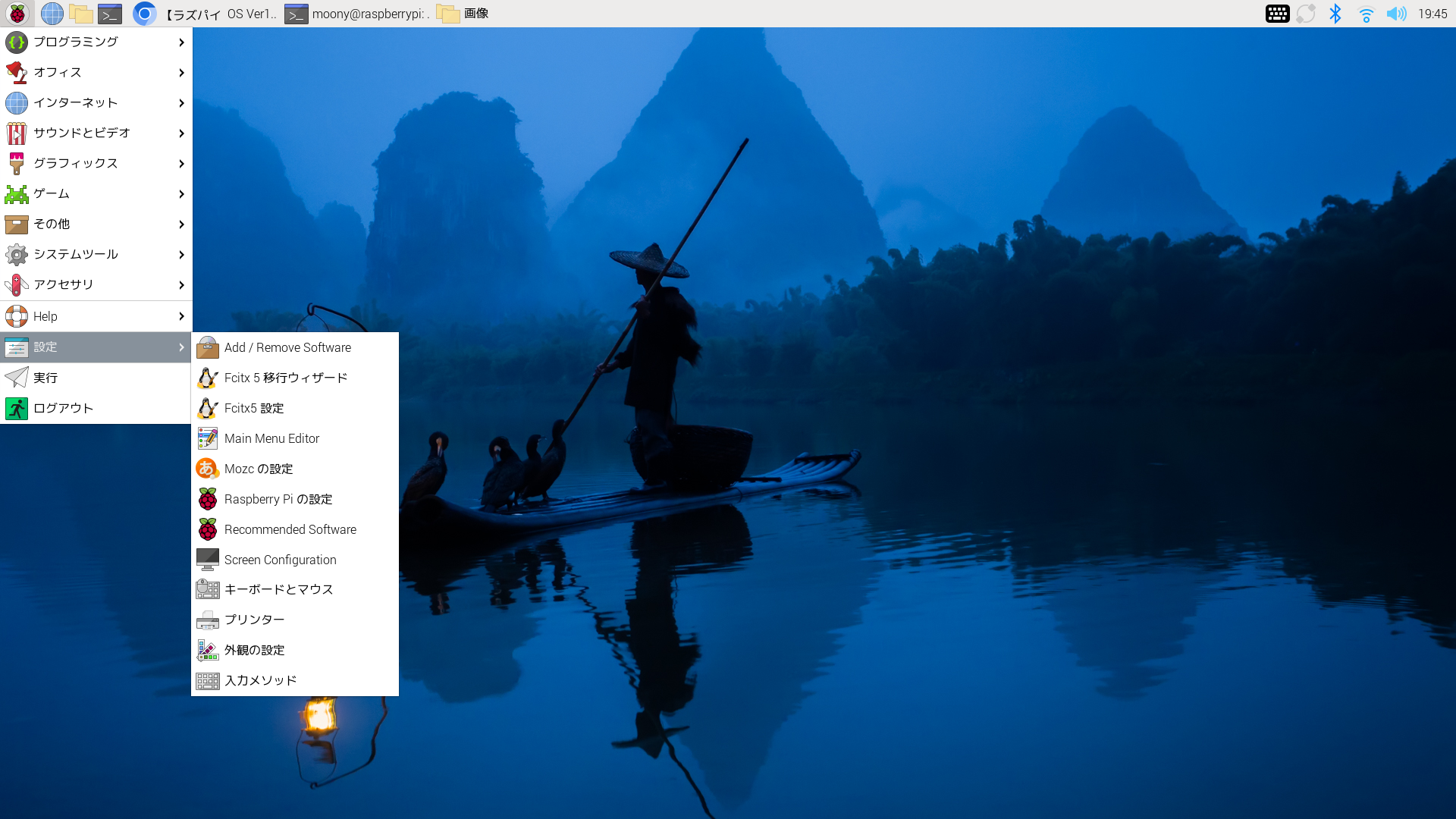Open the web browser globe icon in the taskbar
1456x819 pixels.
tap(52, 14)
